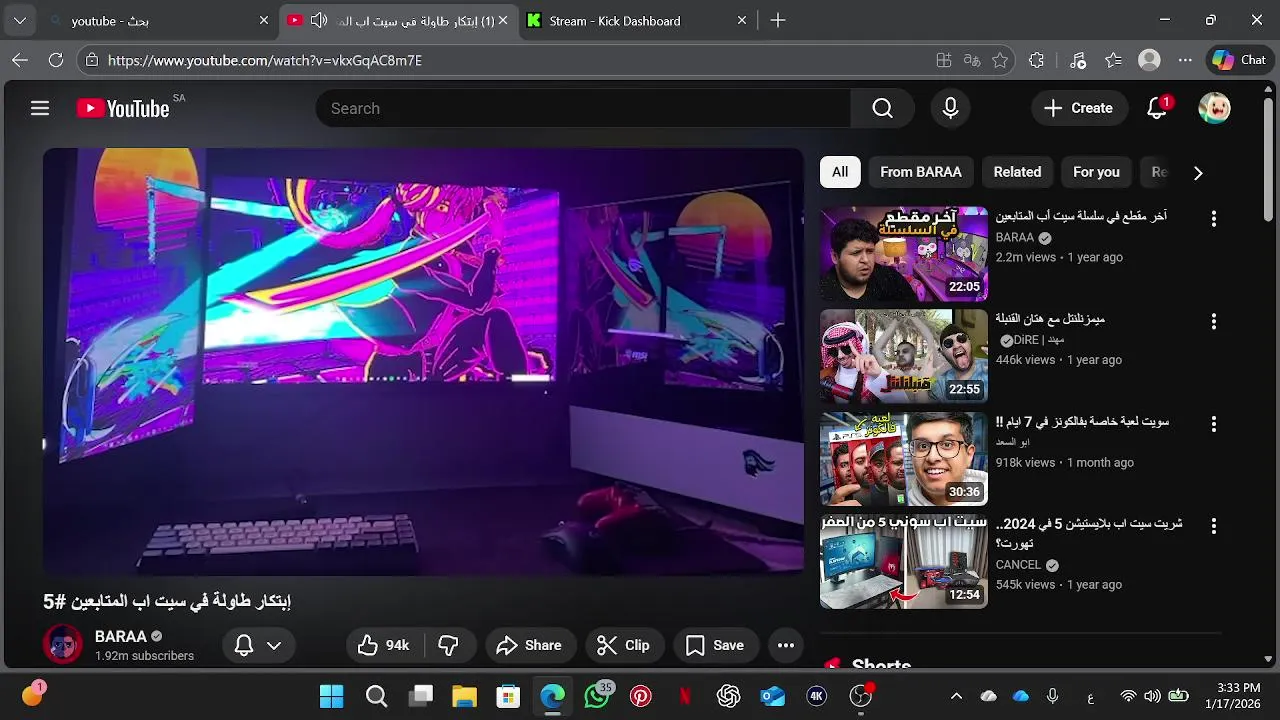Open the 12:54 CANCEL video thumbnail
The width and height of the screenshot is (1280, 720).
[x=904, y=562]
